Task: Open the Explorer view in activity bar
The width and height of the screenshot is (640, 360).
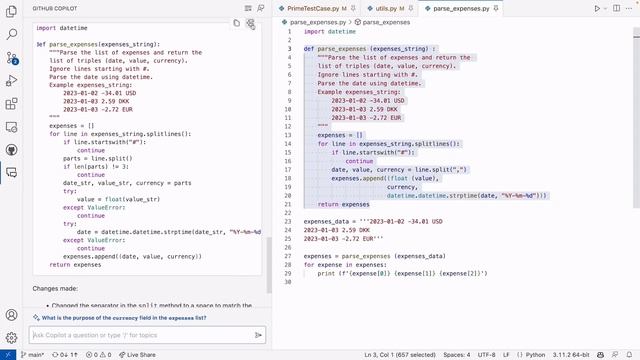Action: (11, 11)
